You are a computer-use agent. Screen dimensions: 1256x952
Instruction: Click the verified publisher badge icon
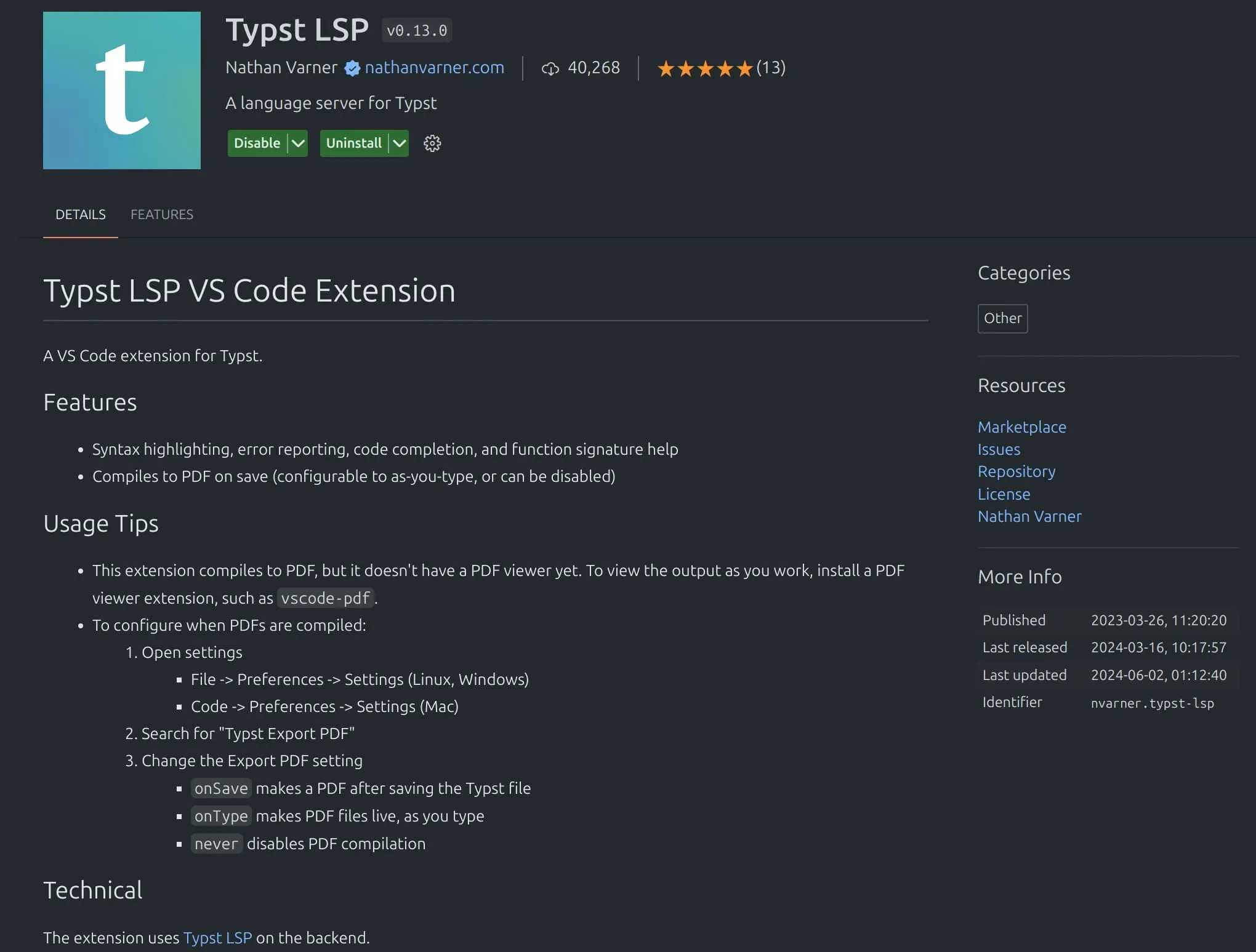point(352,68)
